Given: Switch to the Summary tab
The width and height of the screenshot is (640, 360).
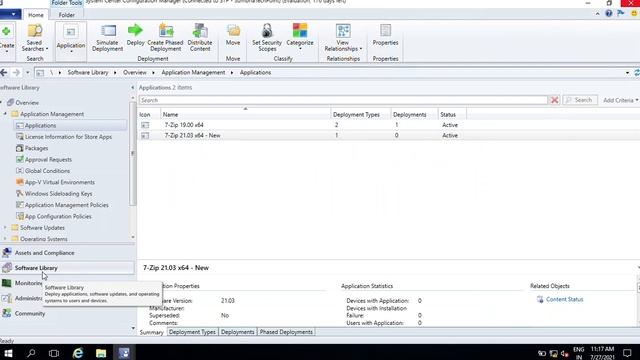Looking at the screenshot, I should [151, 332].
